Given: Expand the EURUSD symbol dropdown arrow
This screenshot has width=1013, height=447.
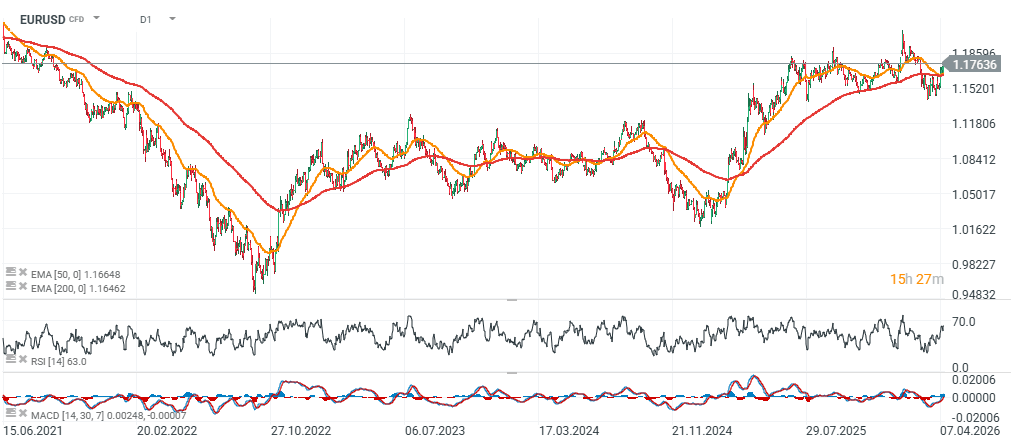Looking at the screenshot, I should 96,18.
